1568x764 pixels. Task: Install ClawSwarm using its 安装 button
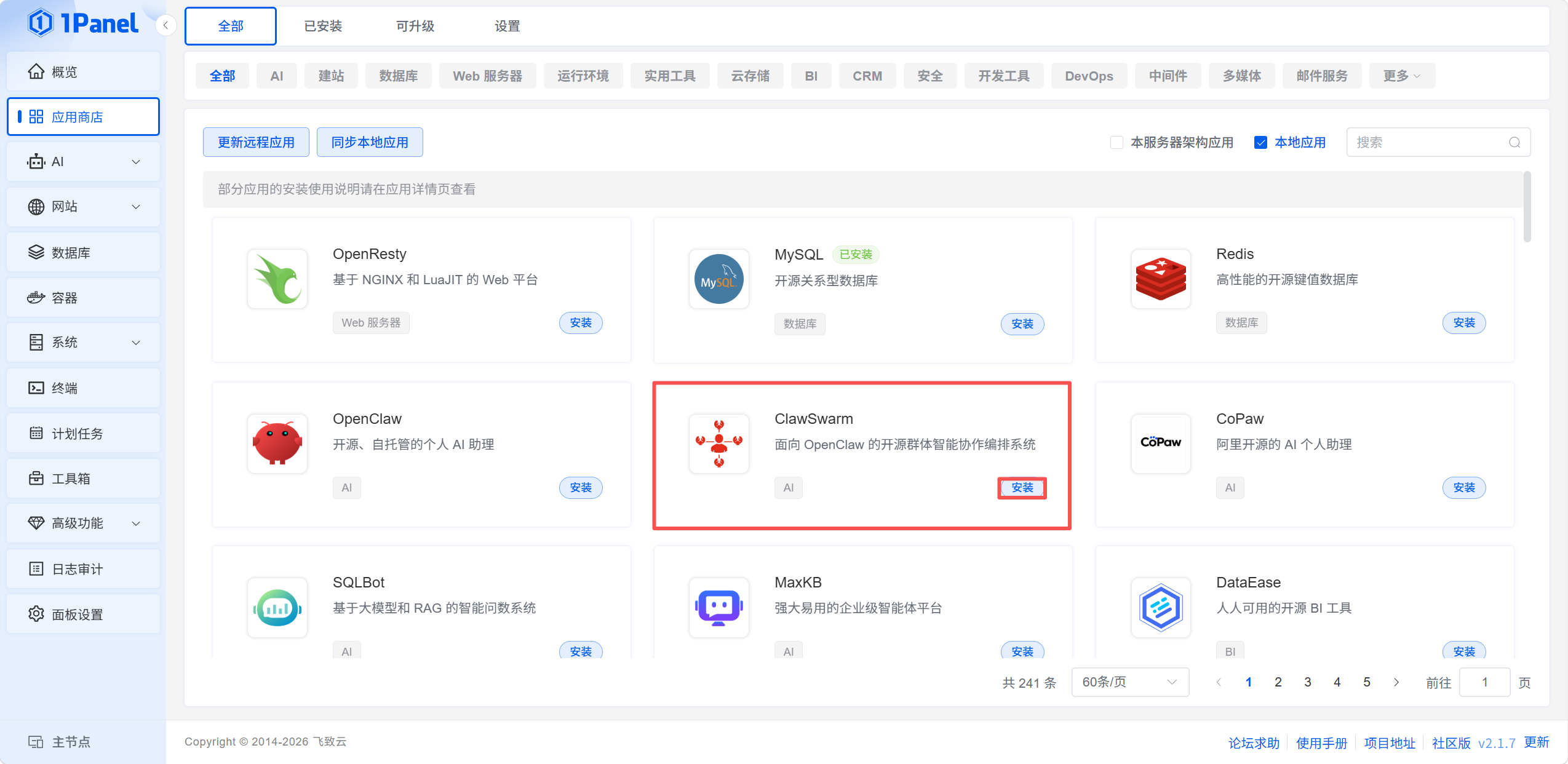point(1022,488)
